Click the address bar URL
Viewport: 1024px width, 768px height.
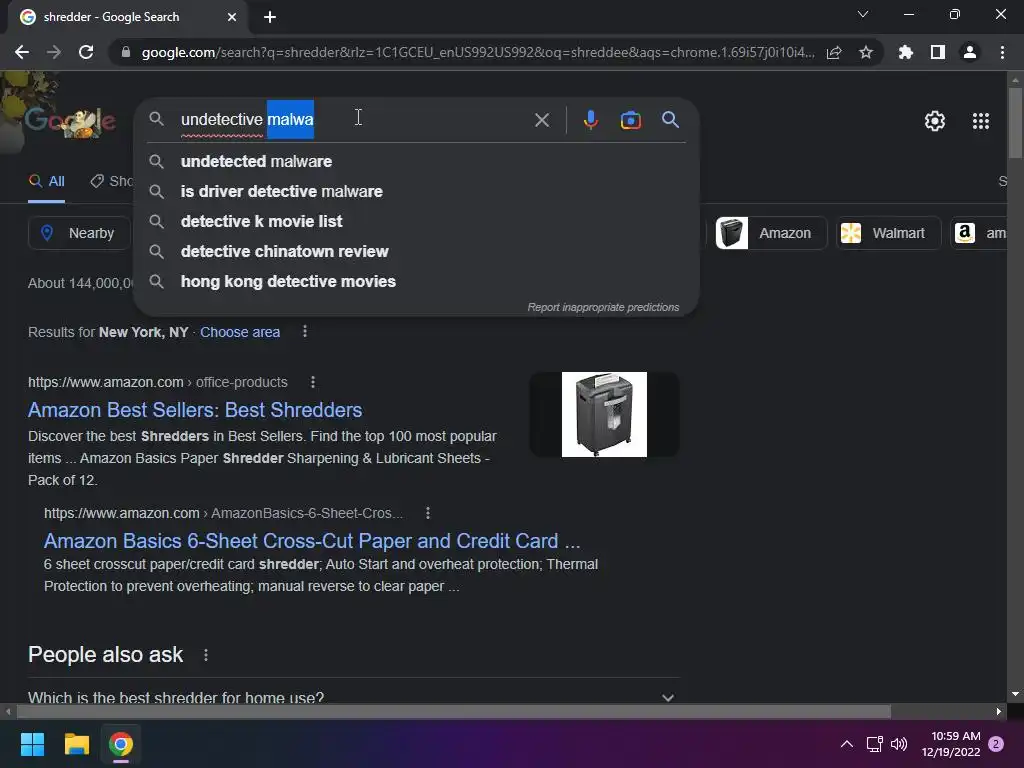[478, 52]
